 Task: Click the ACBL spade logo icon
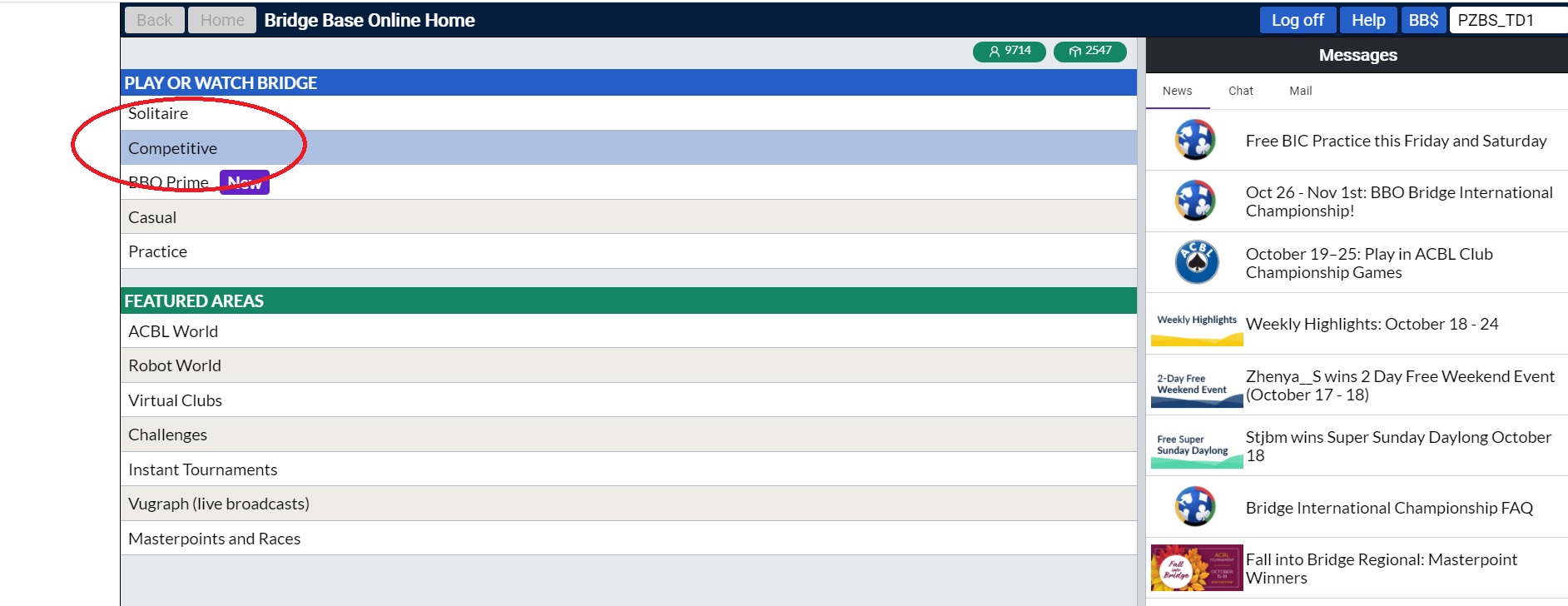point(1196,262)
